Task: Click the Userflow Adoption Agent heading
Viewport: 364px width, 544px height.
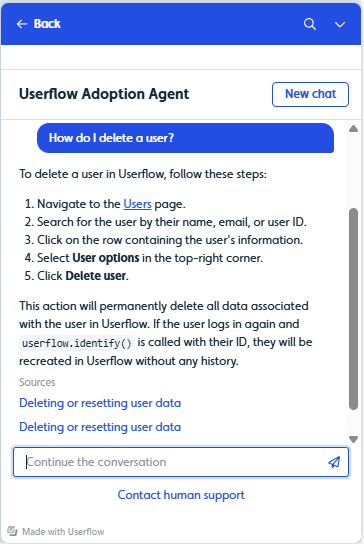Action: point(104,94)
